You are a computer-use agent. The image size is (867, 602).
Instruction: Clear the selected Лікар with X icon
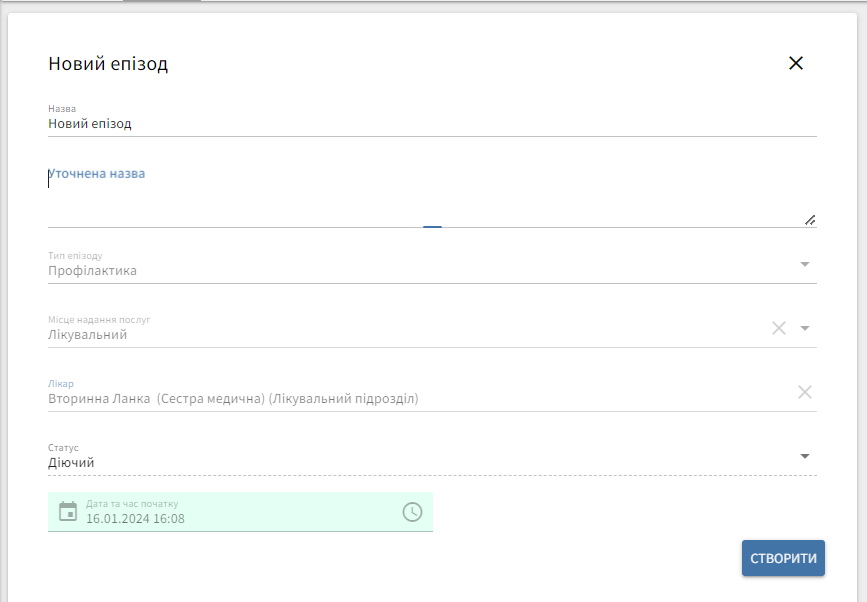pos(804,392)
